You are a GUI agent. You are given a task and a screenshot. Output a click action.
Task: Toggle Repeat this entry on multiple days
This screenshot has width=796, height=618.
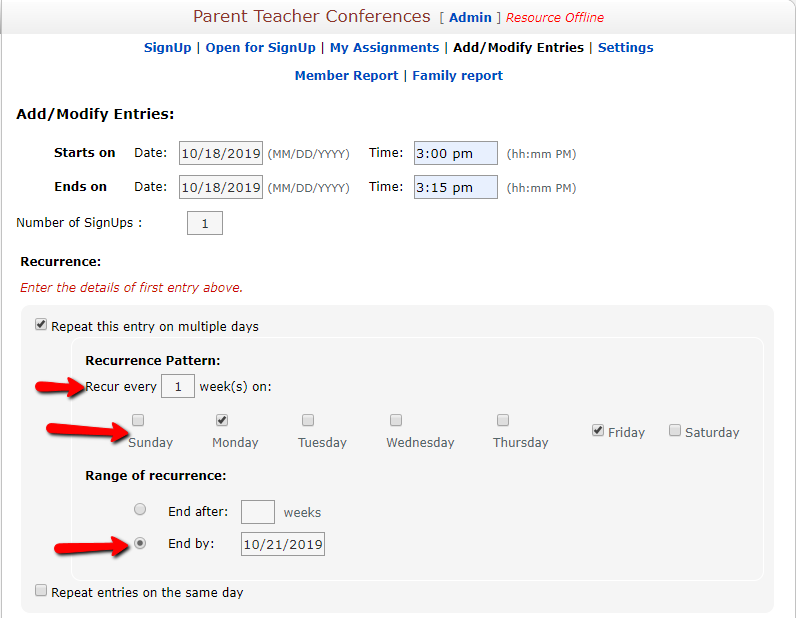pos(41,324)
